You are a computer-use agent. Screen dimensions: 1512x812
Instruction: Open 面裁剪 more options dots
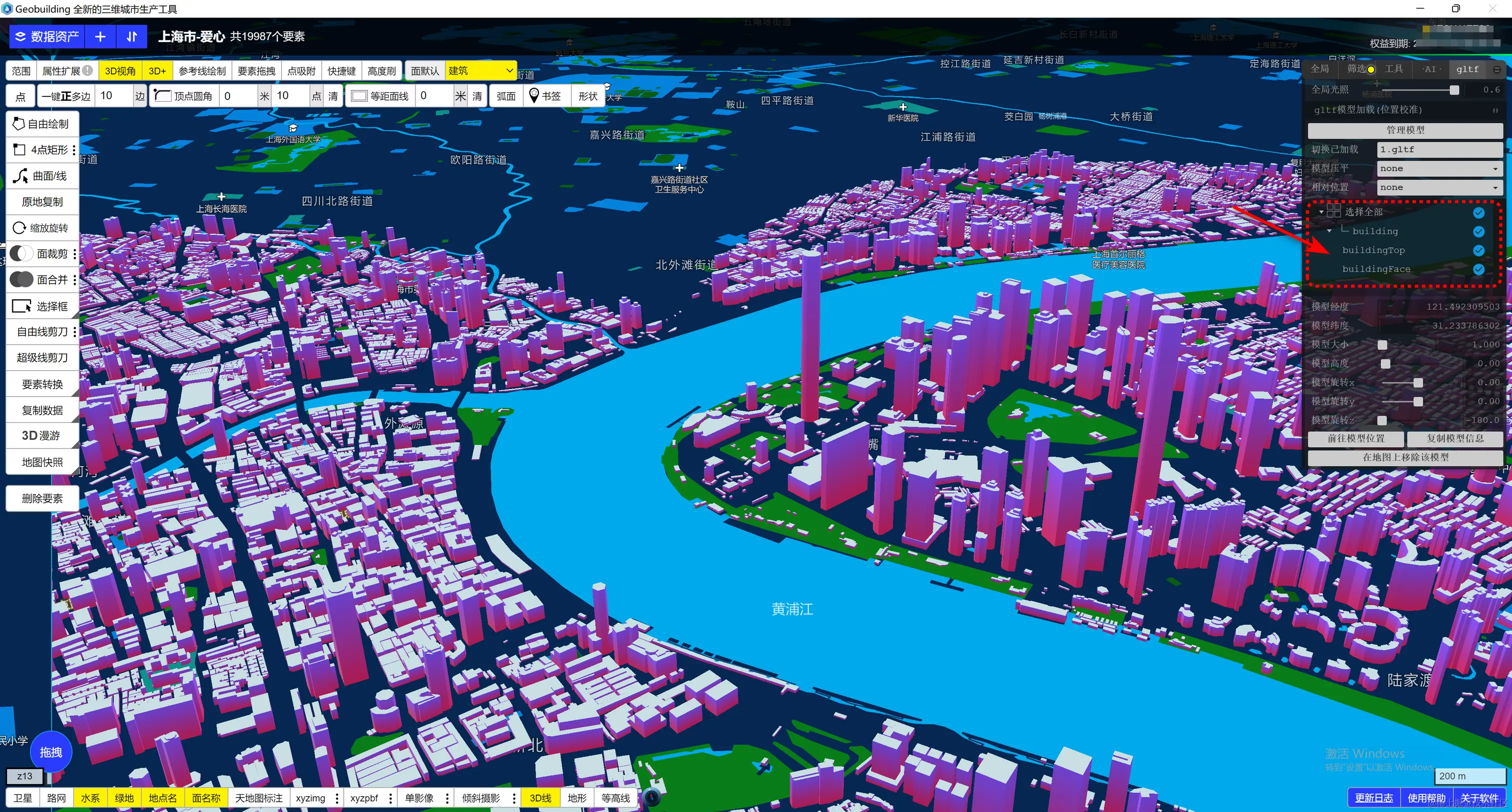pyautogui.click(x=74, y=254)
